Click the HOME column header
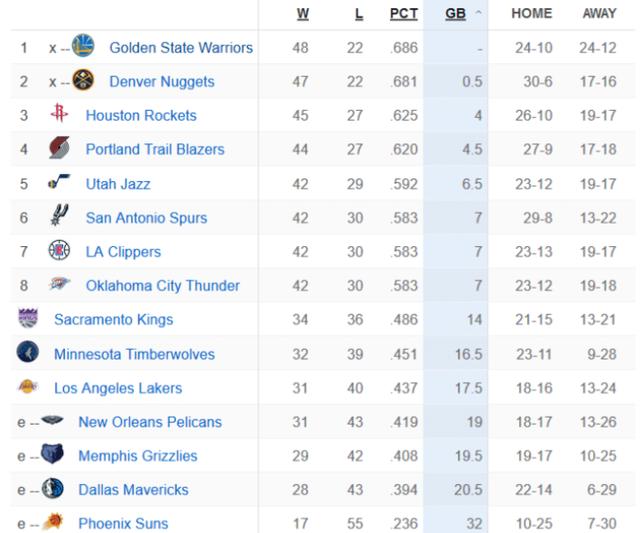The width and height of the screenshot is (640, 533). click(x=532, y=13)
